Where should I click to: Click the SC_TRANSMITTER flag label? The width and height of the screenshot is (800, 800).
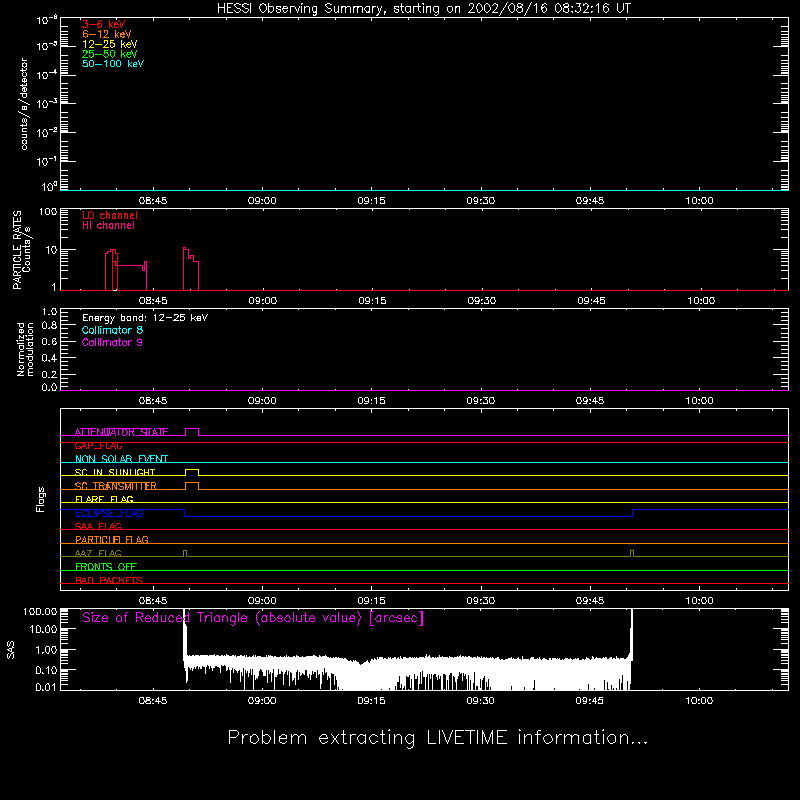(115, 486)
